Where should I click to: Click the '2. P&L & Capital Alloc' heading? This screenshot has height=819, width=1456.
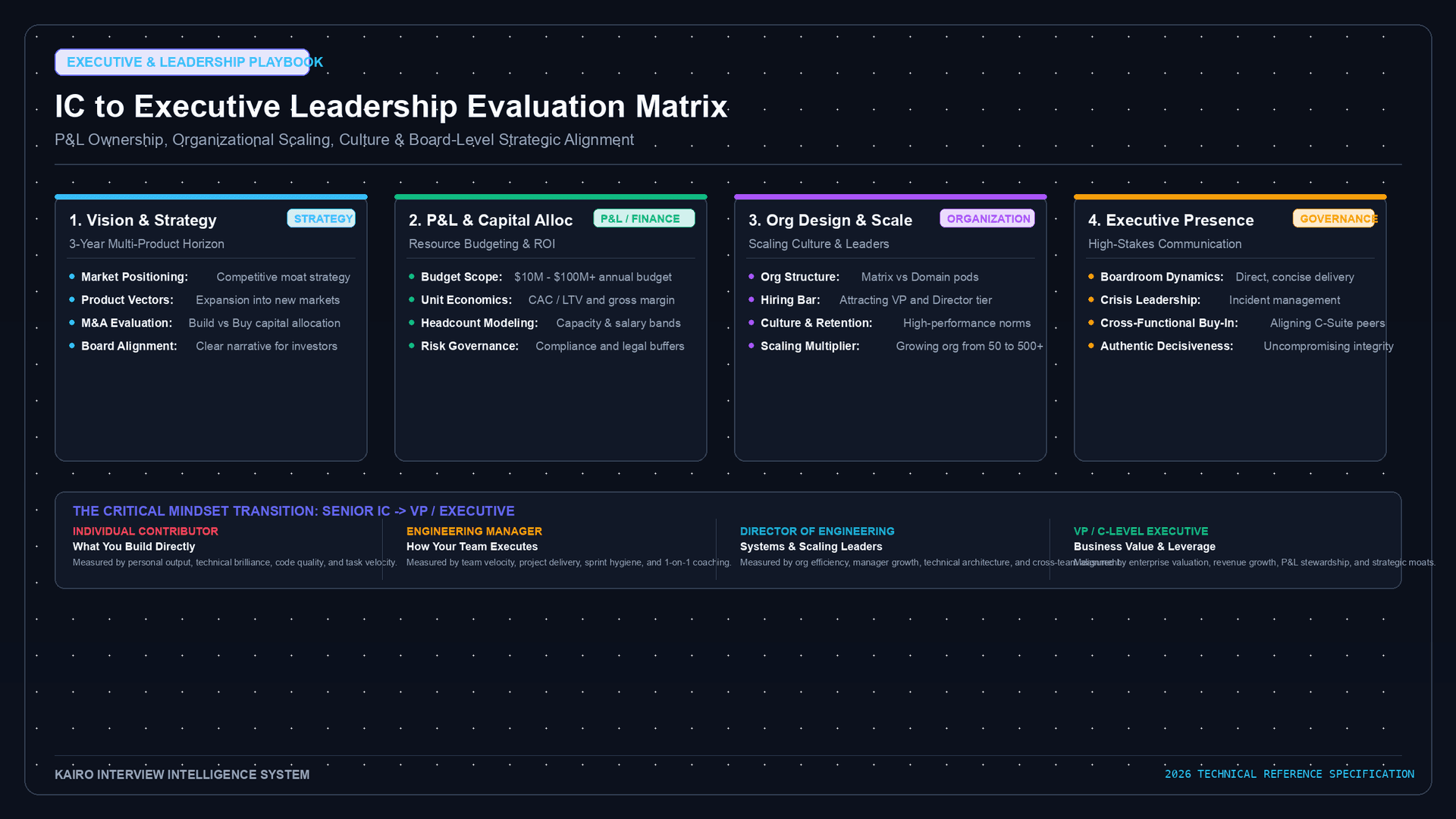click(491, 220)
